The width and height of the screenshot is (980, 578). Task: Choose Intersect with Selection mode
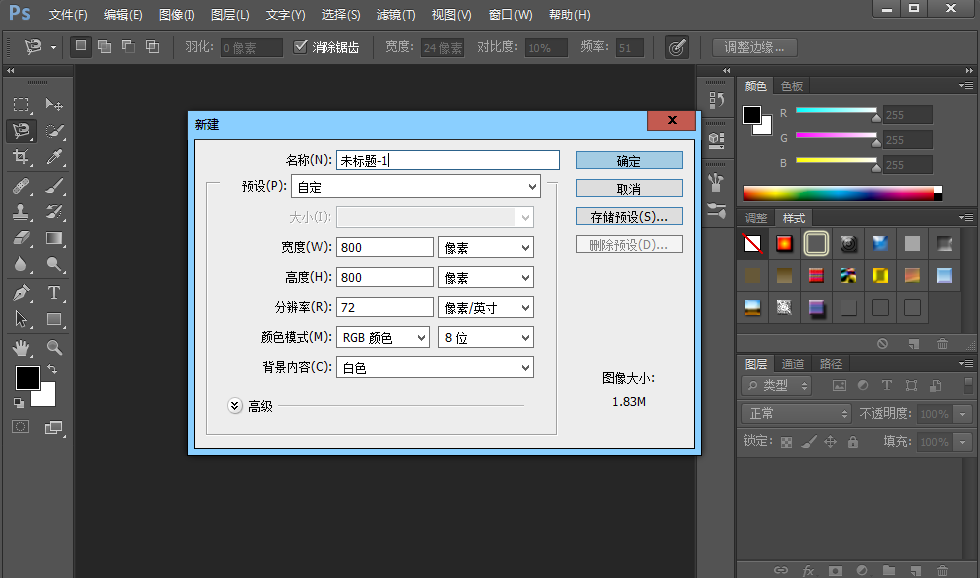[152, 46]
